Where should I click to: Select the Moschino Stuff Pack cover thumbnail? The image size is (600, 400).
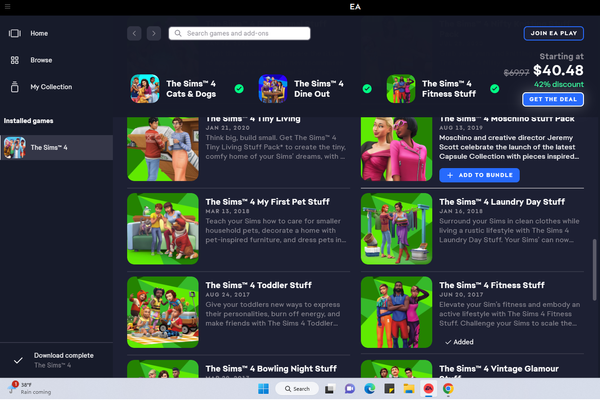396,149
